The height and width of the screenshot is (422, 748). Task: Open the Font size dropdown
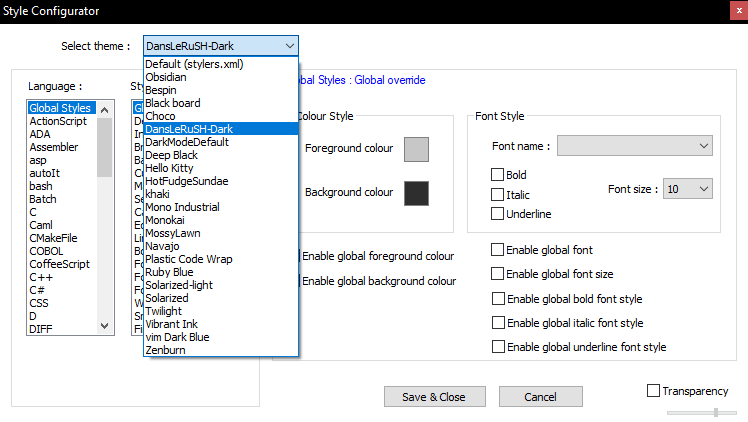pos(687,189)
